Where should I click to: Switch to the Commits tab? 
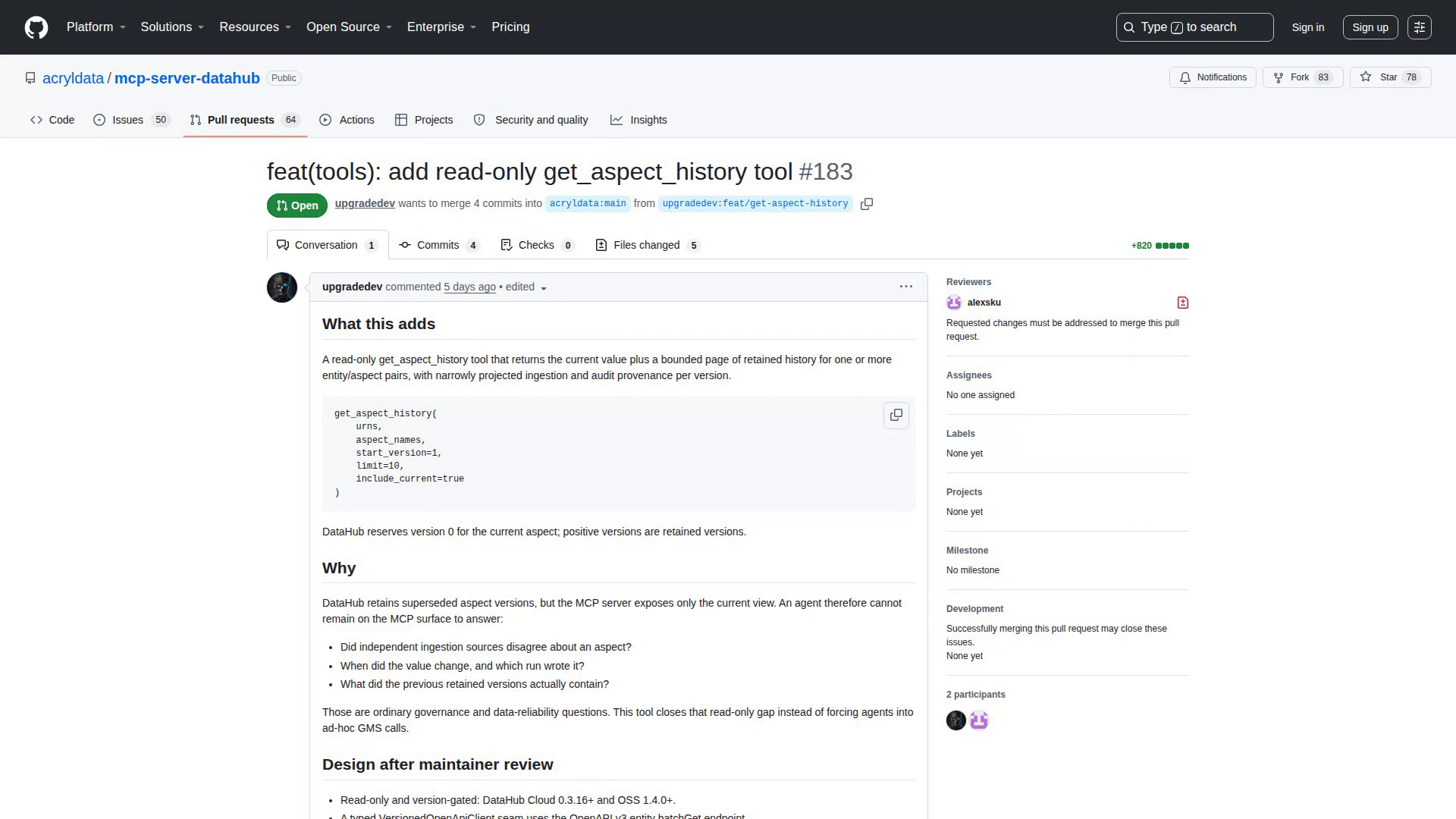point(439,245)
